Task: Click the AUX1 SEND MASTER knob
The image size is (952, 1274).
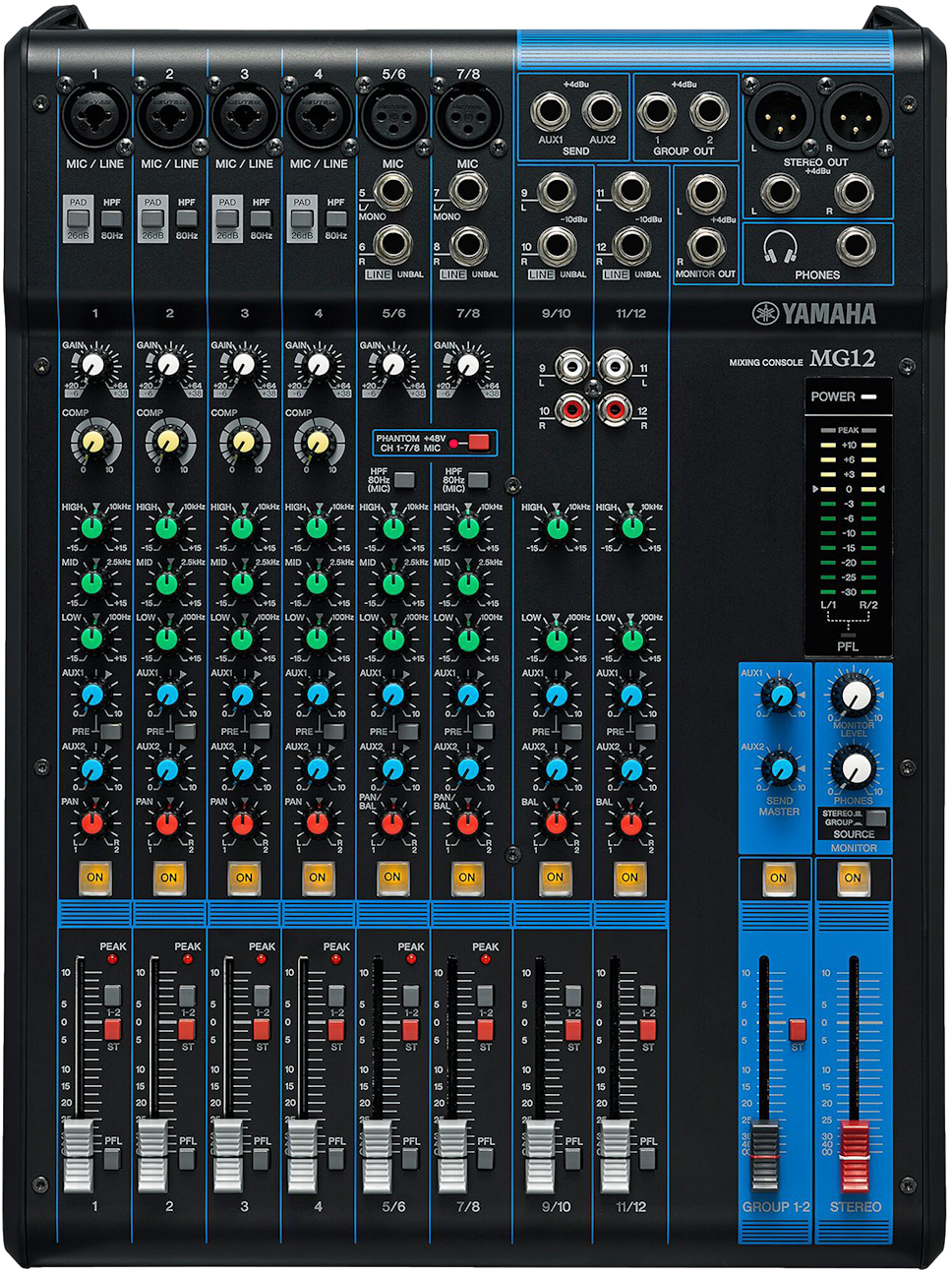Action: coord(781,695)
